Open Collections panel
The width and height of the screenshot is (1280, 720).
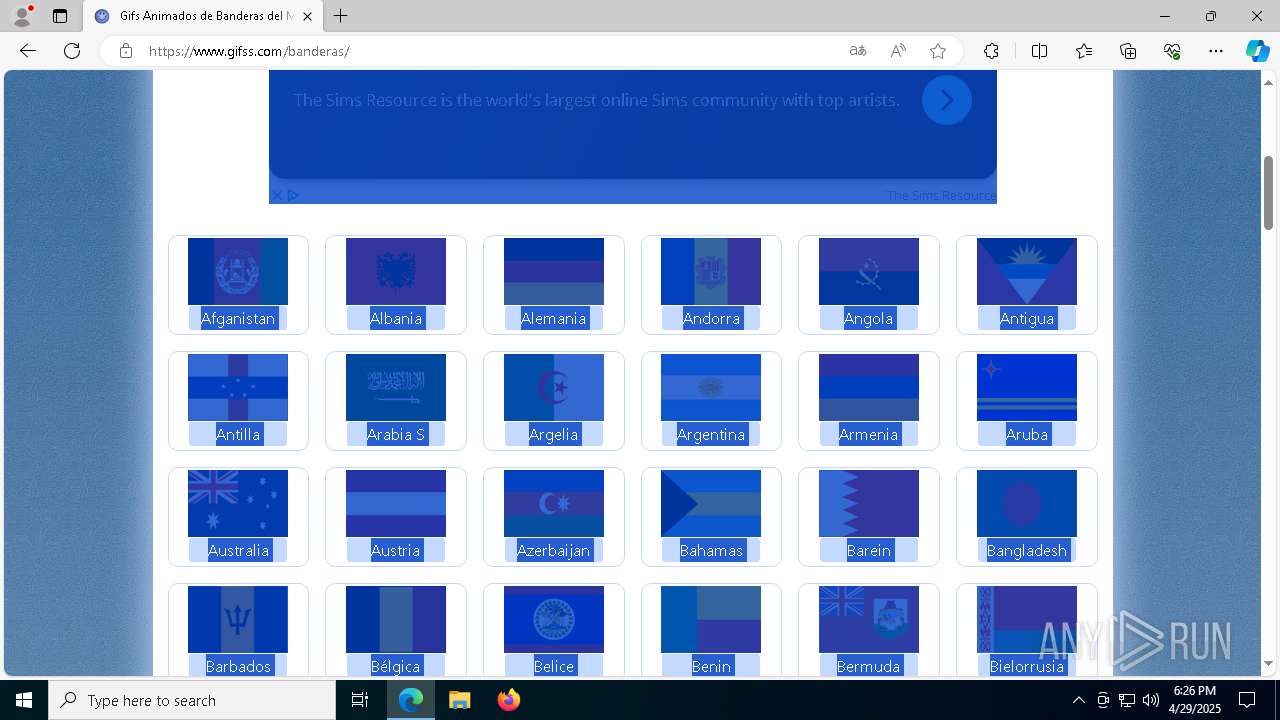(1128, 51)
